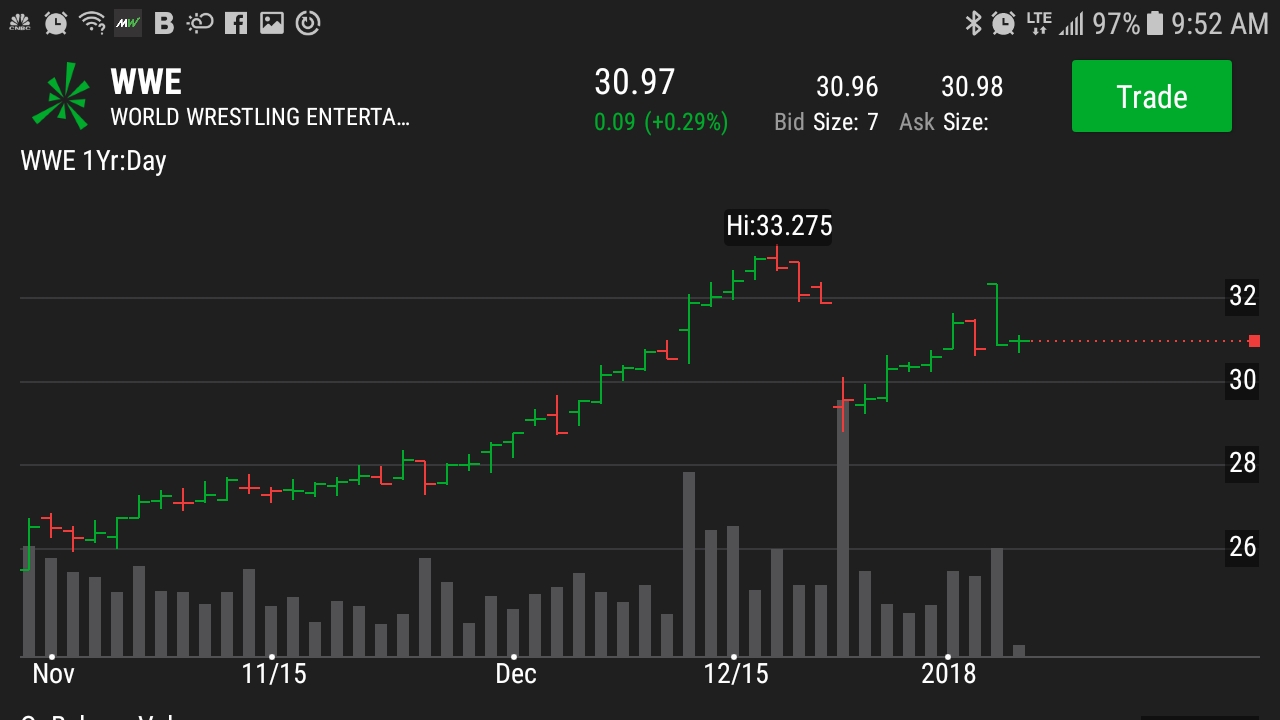Viewport: 1280px width, 720px height.
Task: Select the WWE ticker symbol heading
Action: pos(146,82)
